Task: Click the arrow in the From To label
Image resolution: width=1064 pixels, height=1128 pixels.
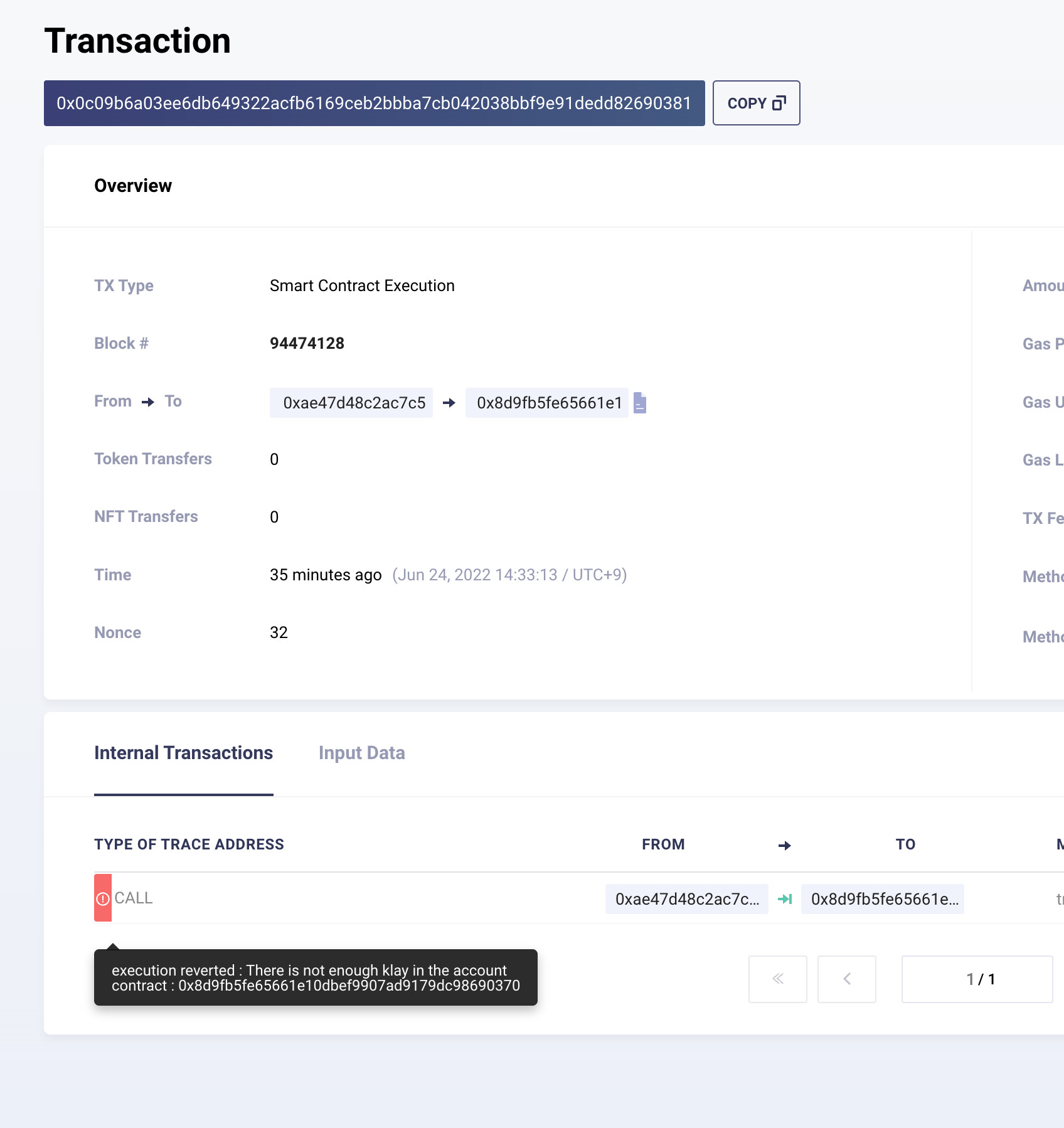Action: pyautogui.click(x=148, y=402)
